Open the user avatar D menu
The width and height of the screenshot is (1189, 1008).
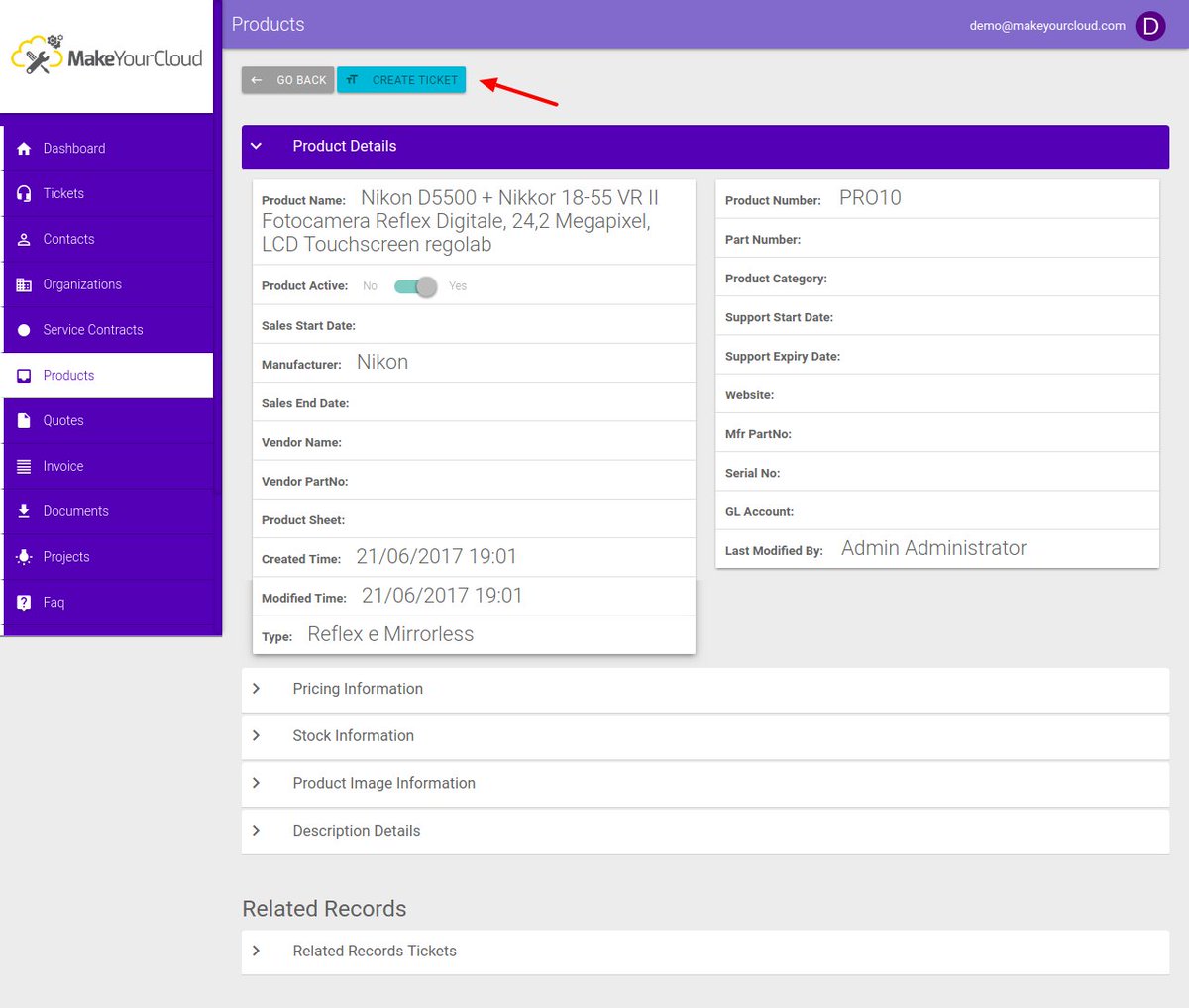coord(1150,26)
